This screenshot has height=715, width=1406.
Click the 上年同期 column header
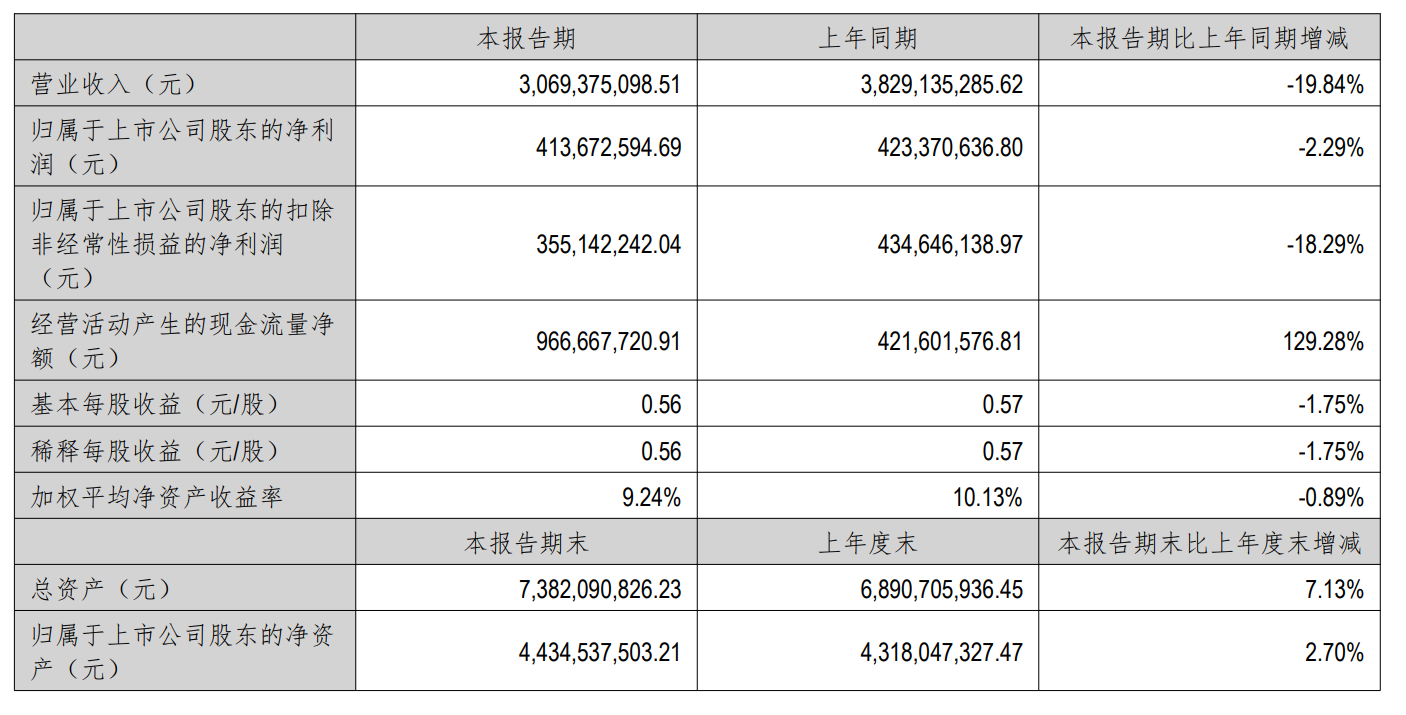point(867,39)
